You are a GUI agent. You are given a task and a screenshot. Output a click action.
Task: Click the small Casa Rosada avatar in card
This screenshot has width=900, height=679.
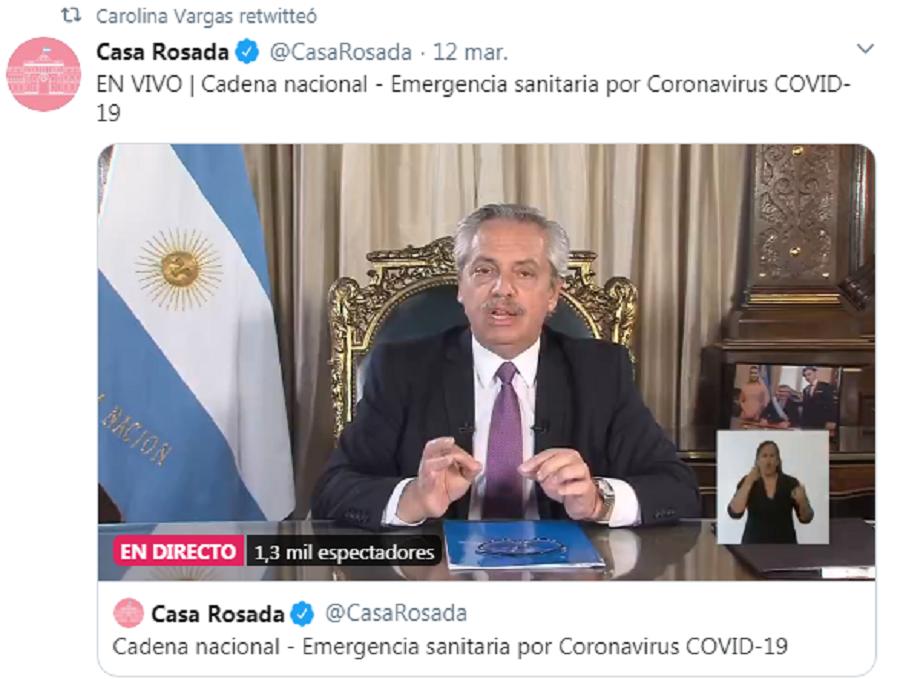(129, 613)
